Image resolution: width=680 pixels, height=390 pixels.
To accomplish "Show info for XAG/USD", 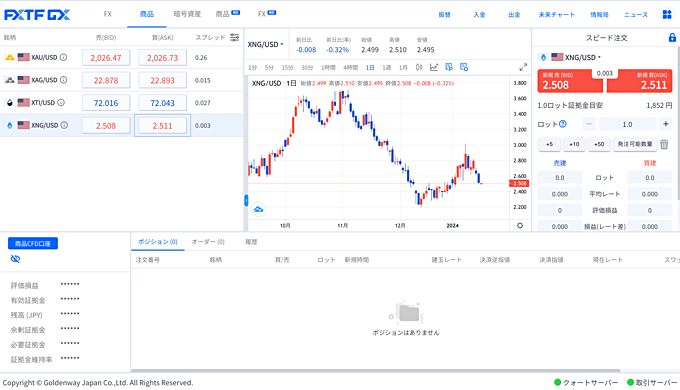I will [x=63, y=80].
